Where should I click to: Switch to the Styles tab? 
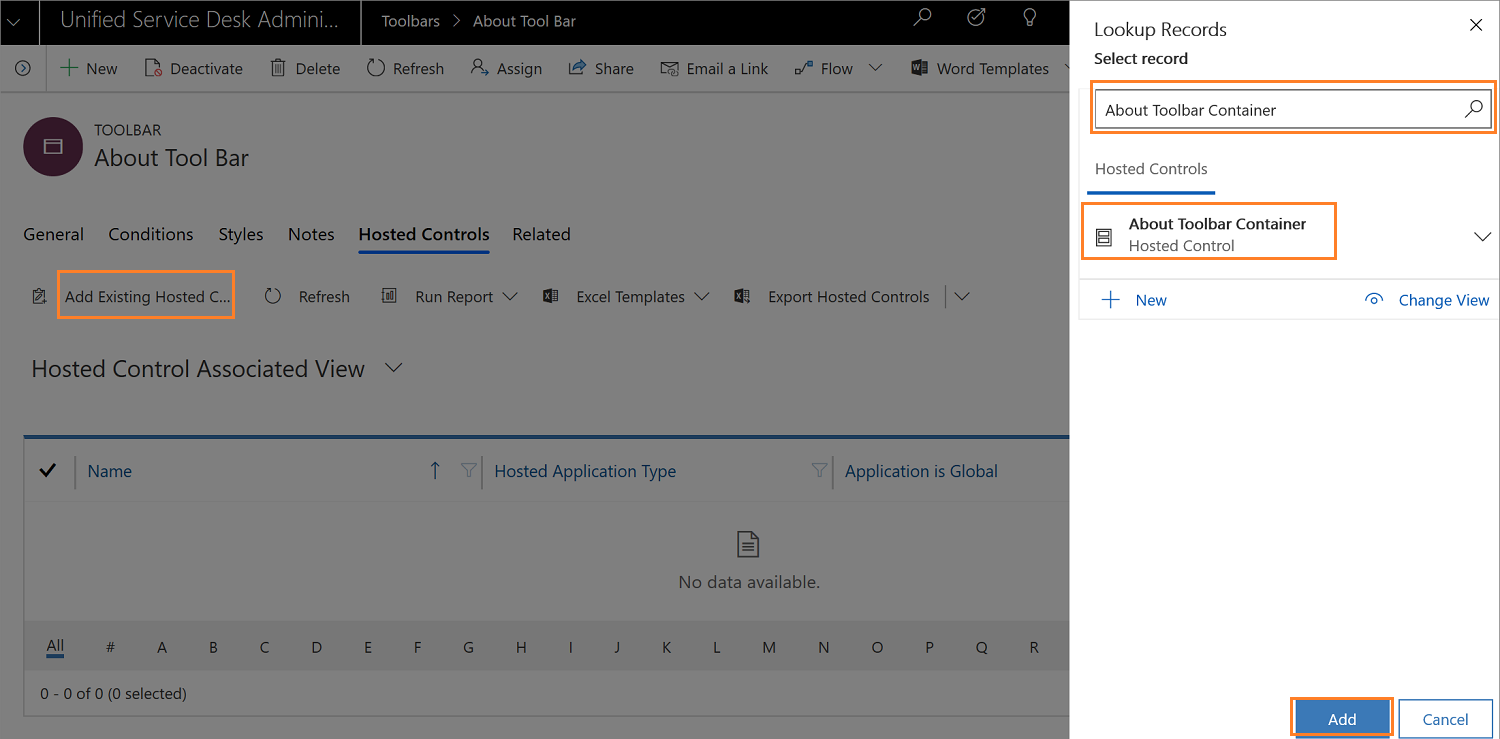(241, 234)
